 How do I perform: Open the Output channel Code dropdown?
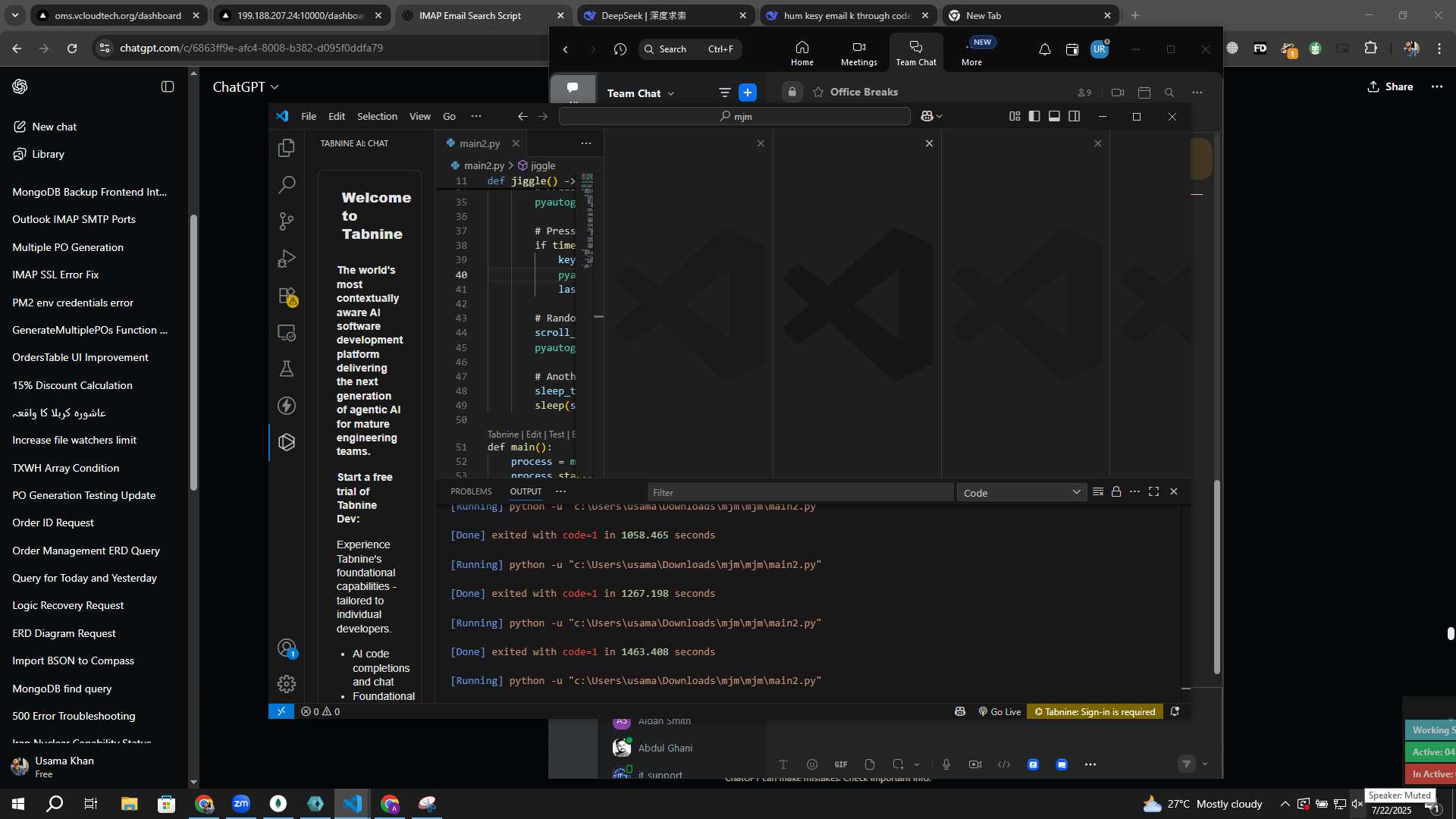[1021, 492]
